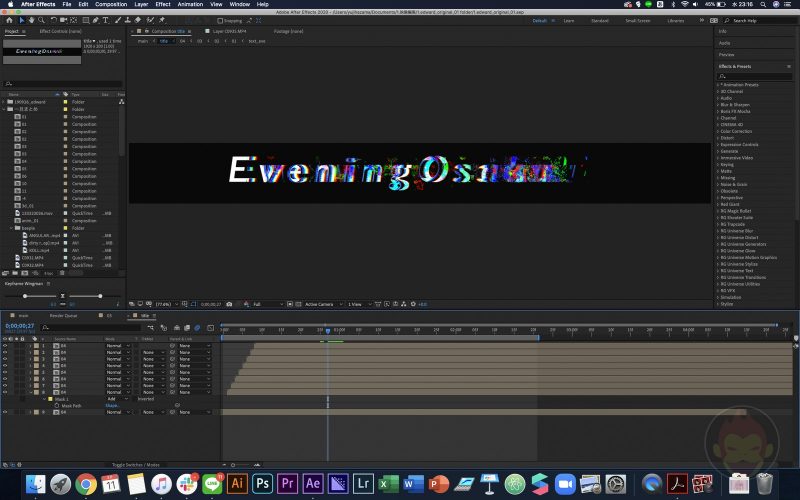The height and width of the screenshot is (500, 800).
Task: Open the Full resolution dropdown
Action: tap(268, 304)
